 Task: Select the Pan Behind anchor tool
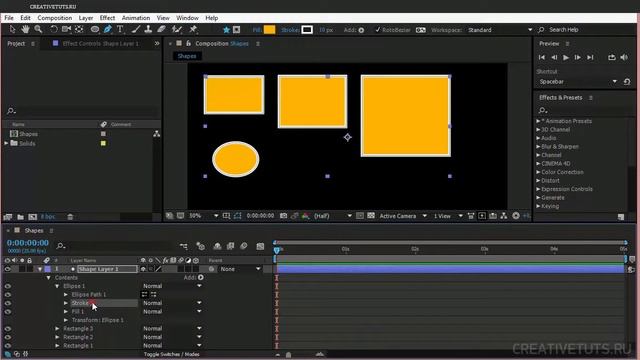point(79,29)
